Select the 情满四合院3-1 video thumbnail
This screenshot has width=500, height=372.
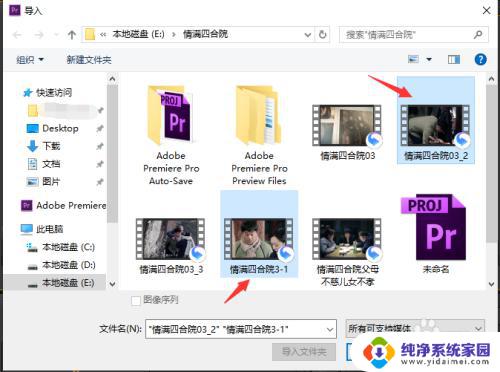click(x=259, y=239)
